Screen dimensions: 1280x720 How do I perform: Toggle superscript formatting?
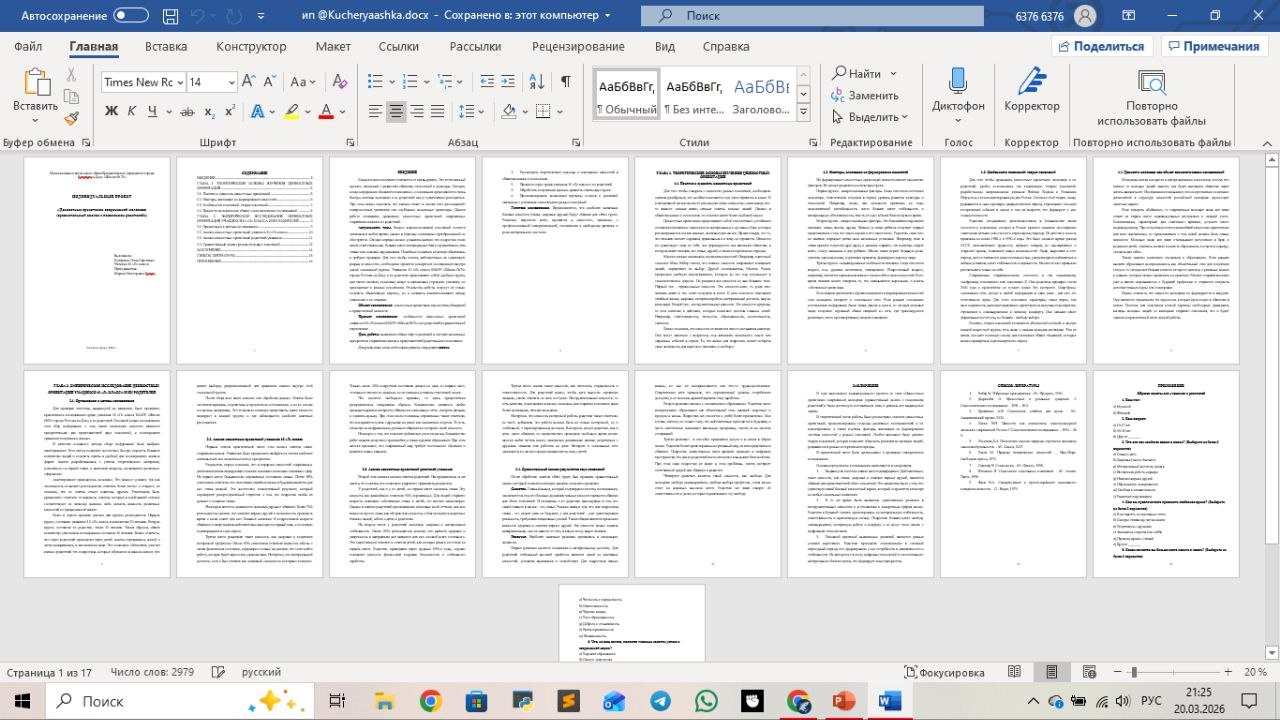click(231, 111)
